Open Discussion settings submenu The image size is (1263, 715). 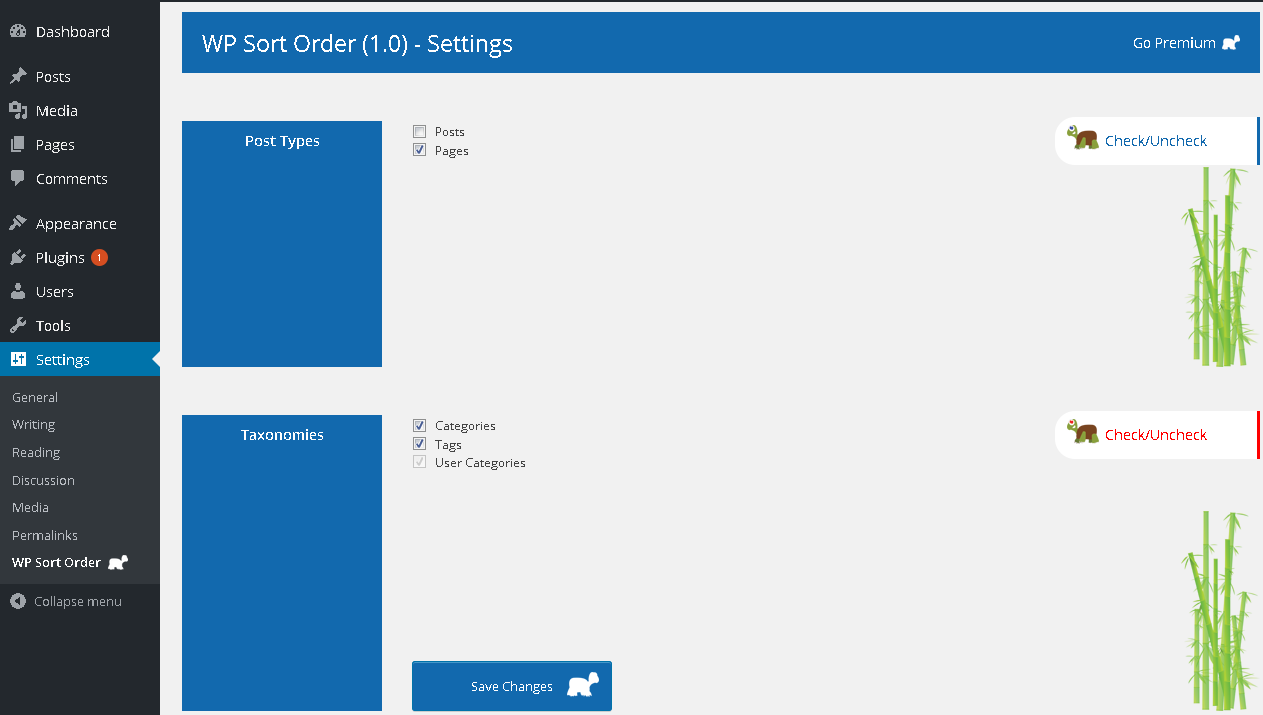43,480
